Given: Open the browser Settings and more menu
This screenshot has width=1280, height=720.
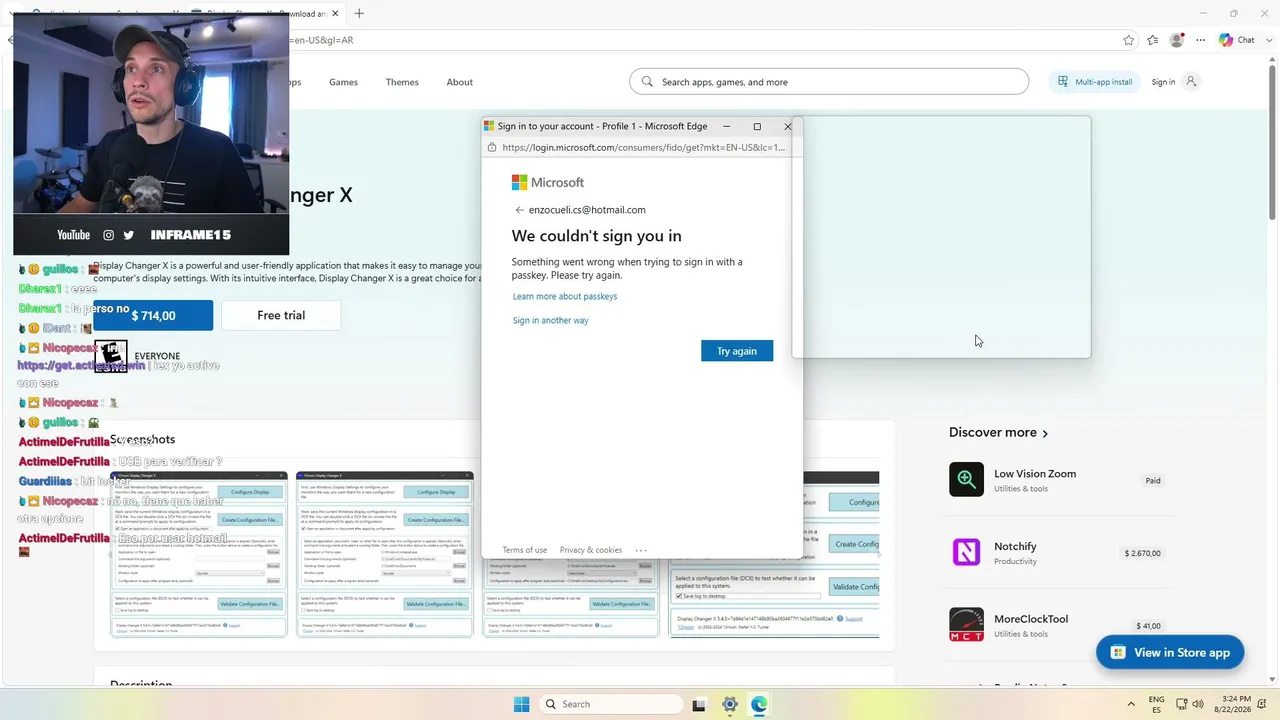Looking at the screenshot, I should pos(1201,40).
